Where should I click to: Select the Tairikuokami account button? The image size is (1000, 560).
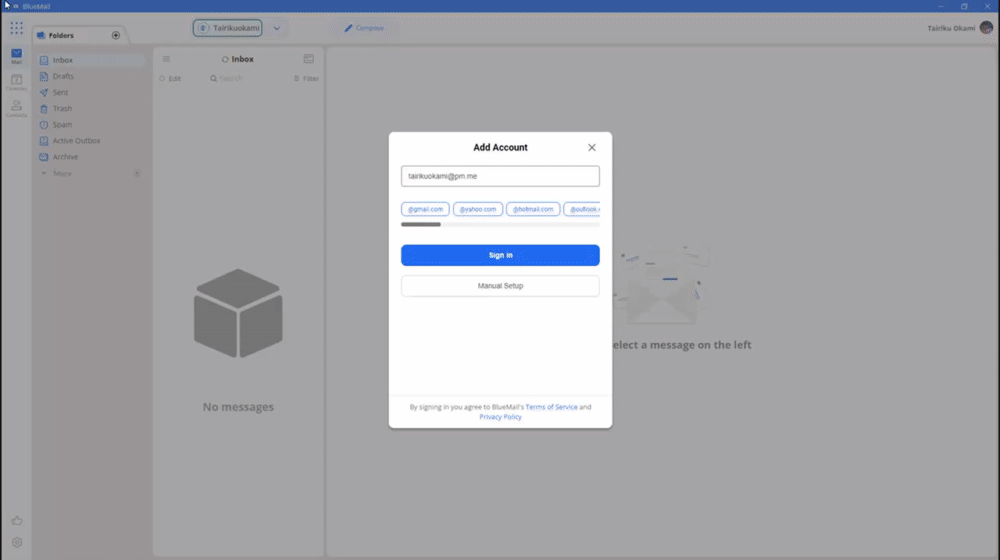tap(228, 28)
